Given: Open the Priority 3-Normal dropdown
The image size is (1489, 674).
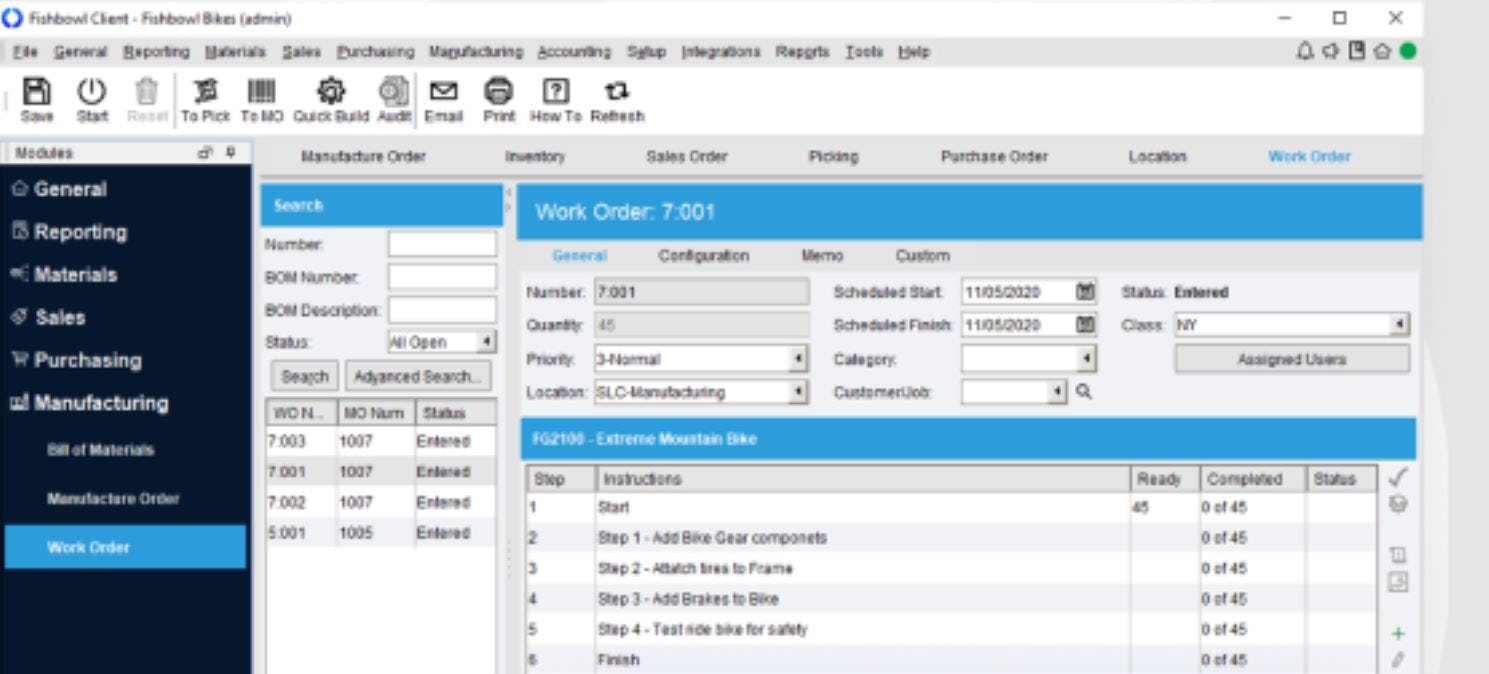Looking at the screenshot, I should [x=799, y=359].
